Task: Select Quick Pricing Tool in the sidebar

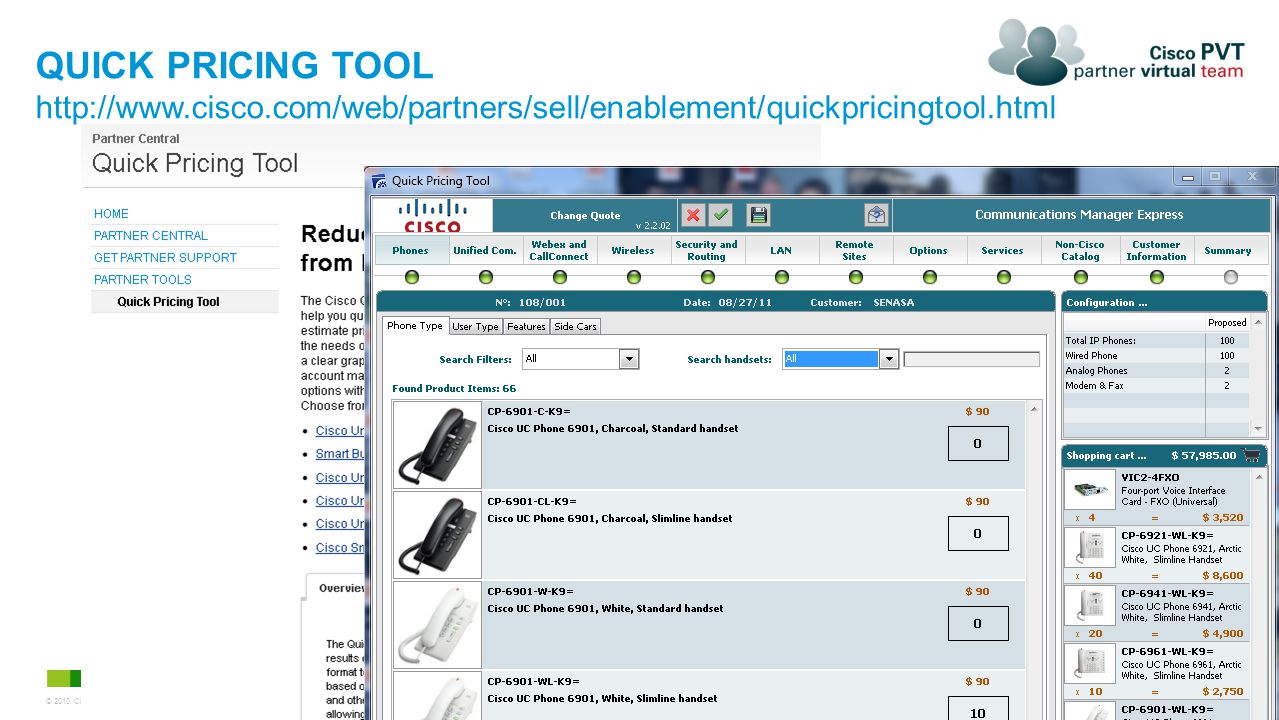Action: (168, 302)
